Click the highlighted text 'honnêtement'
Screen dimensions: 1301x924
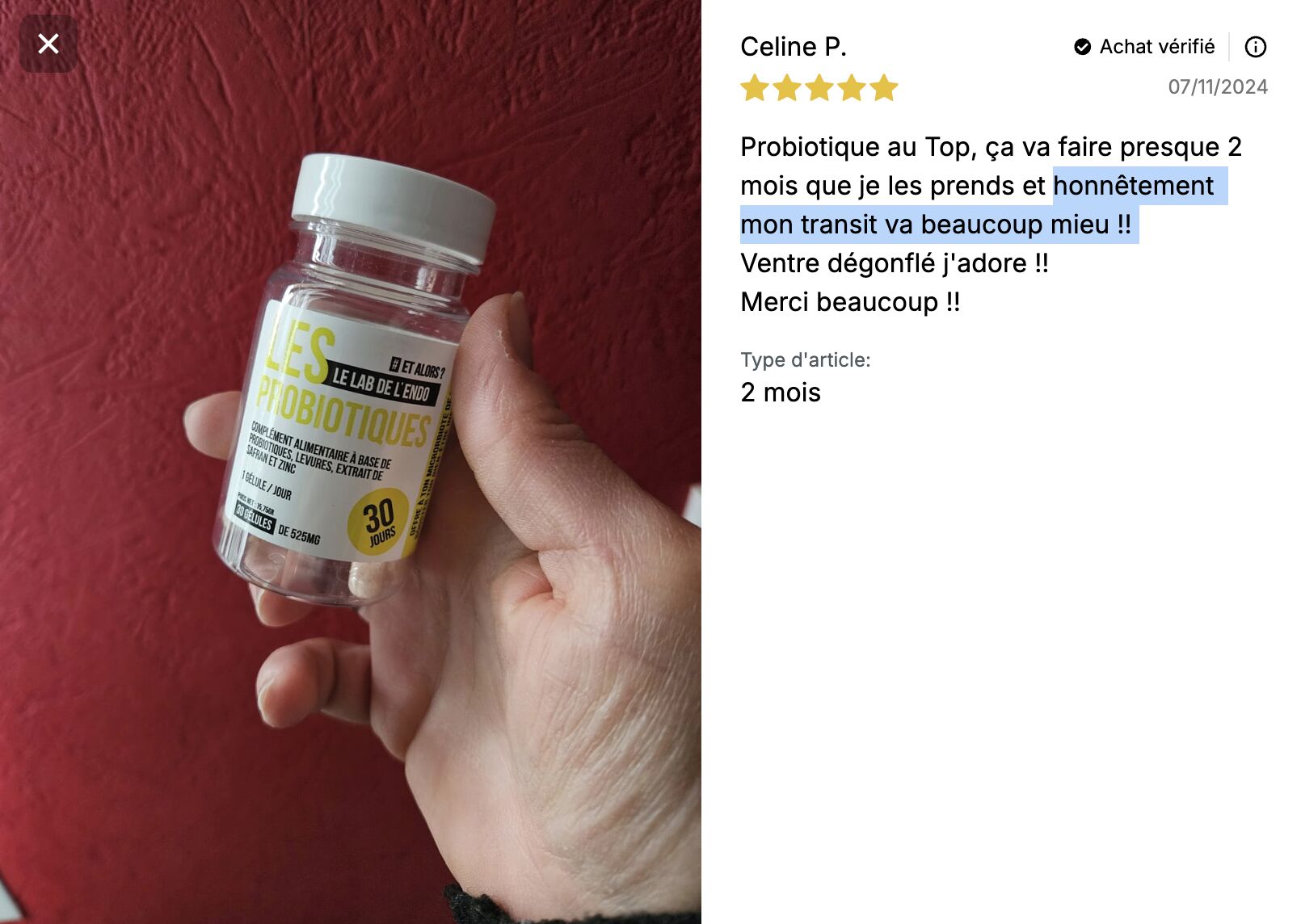point(1133,186)
